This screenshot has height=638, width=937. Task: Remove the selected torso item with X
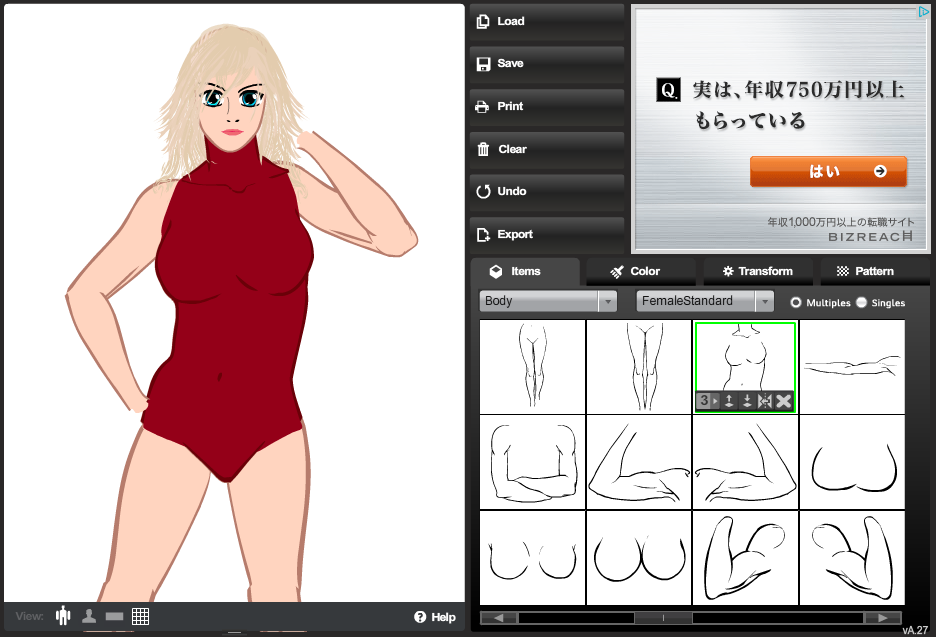784,401
